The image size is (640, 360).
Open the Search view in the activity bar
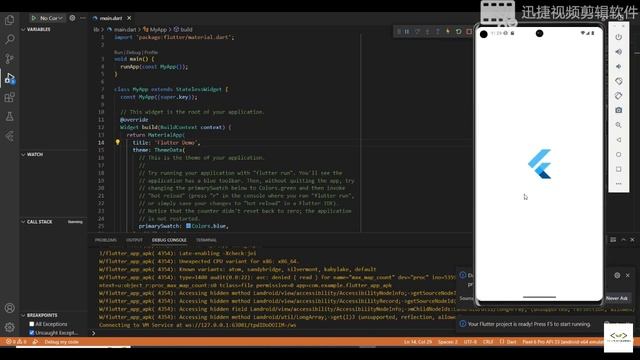(x=9, y=39)
